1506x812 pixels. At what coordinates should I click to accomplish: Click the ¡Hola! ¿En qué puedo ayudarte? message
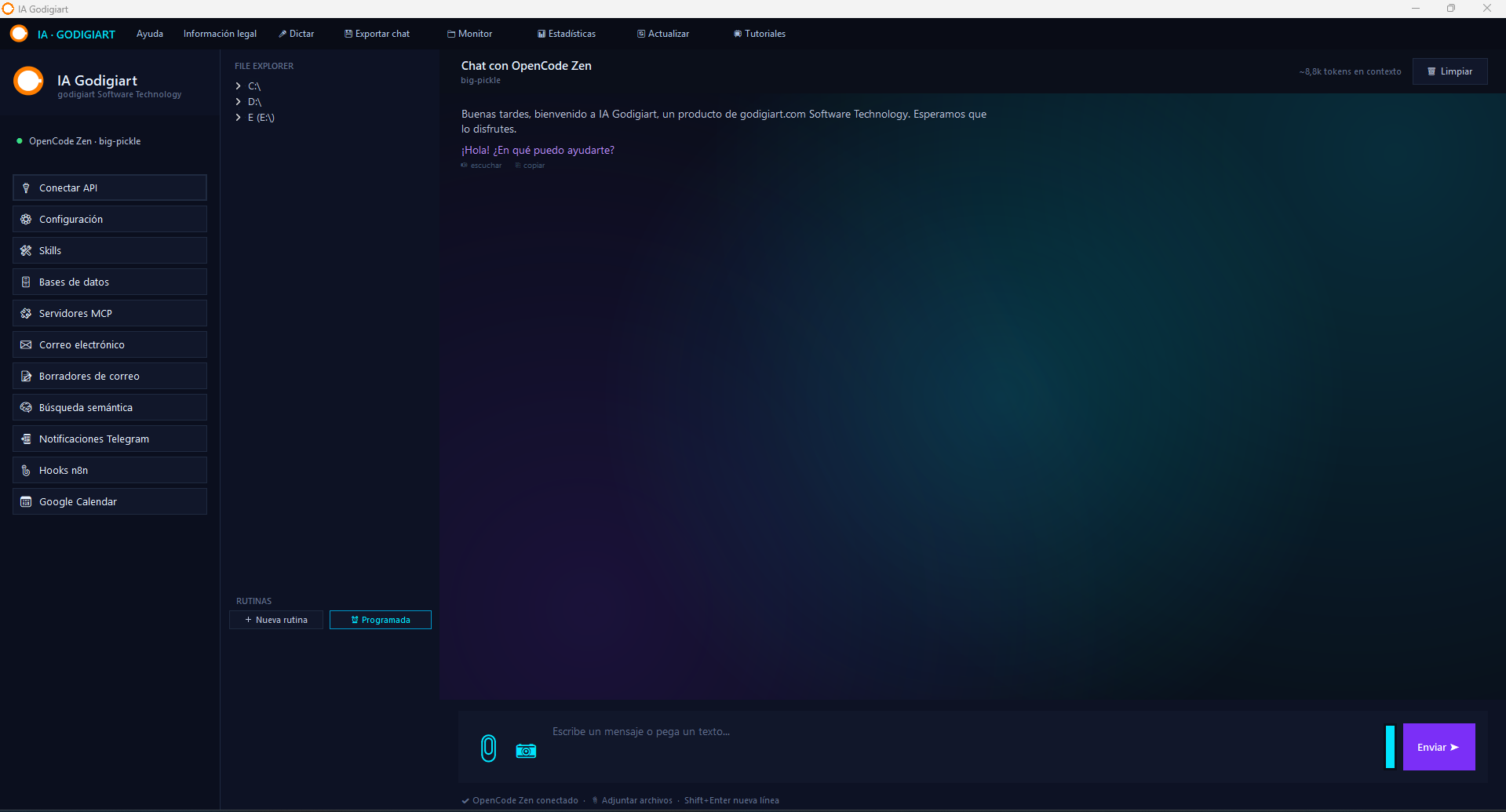click(x=538, y=150)
